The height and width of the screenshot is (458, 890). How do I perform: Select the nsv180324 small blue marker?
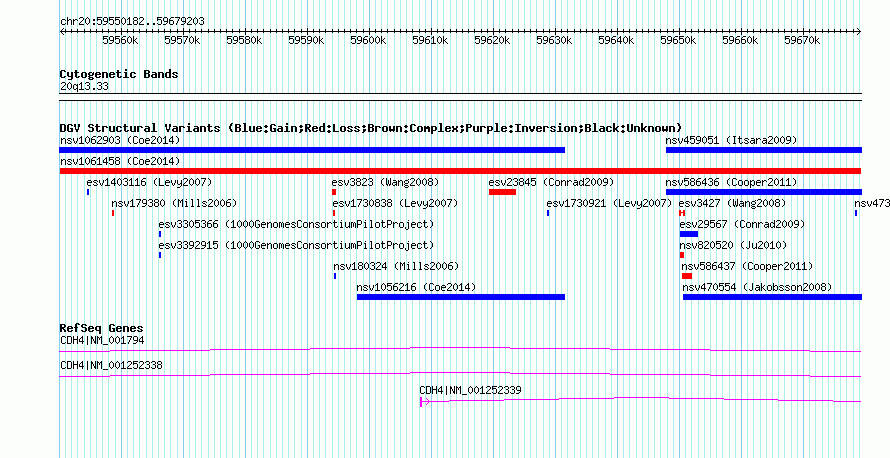point(335,276)
